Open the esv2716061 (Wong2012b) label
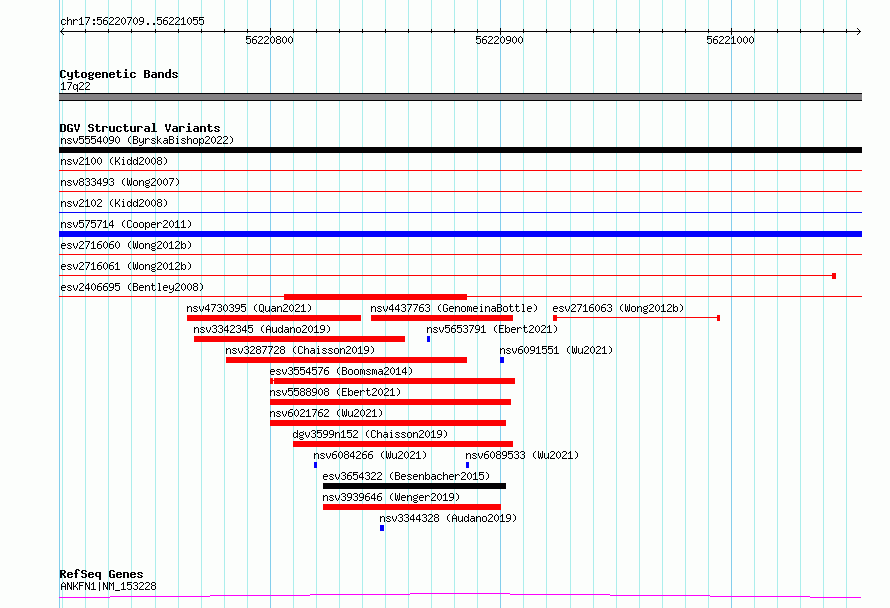The width and height of the screenshot is (890, 608). [126, 266]
